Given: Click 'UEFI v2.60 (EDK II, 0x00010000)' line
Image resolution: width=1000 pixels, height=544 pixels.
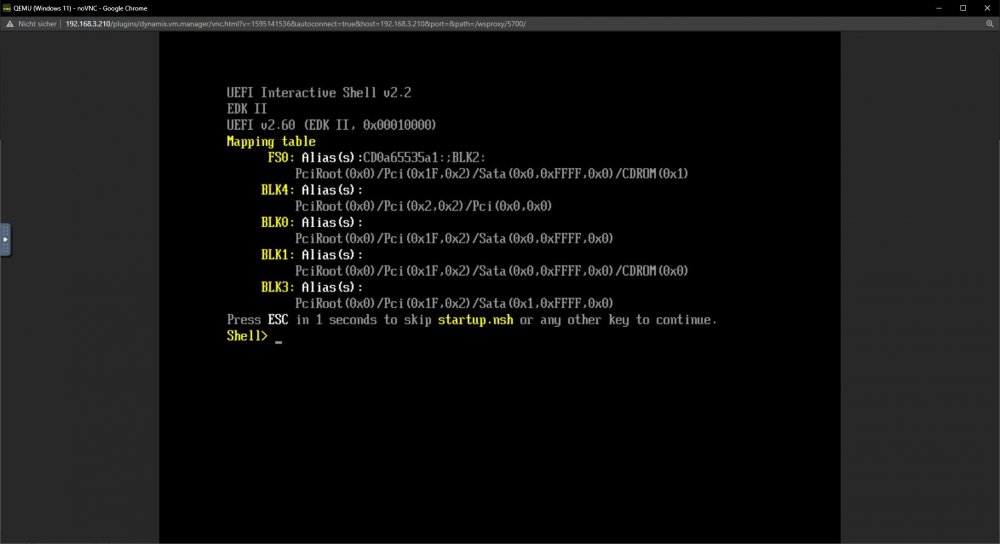Looking at the screenshot, I should [x=332, y=126].
